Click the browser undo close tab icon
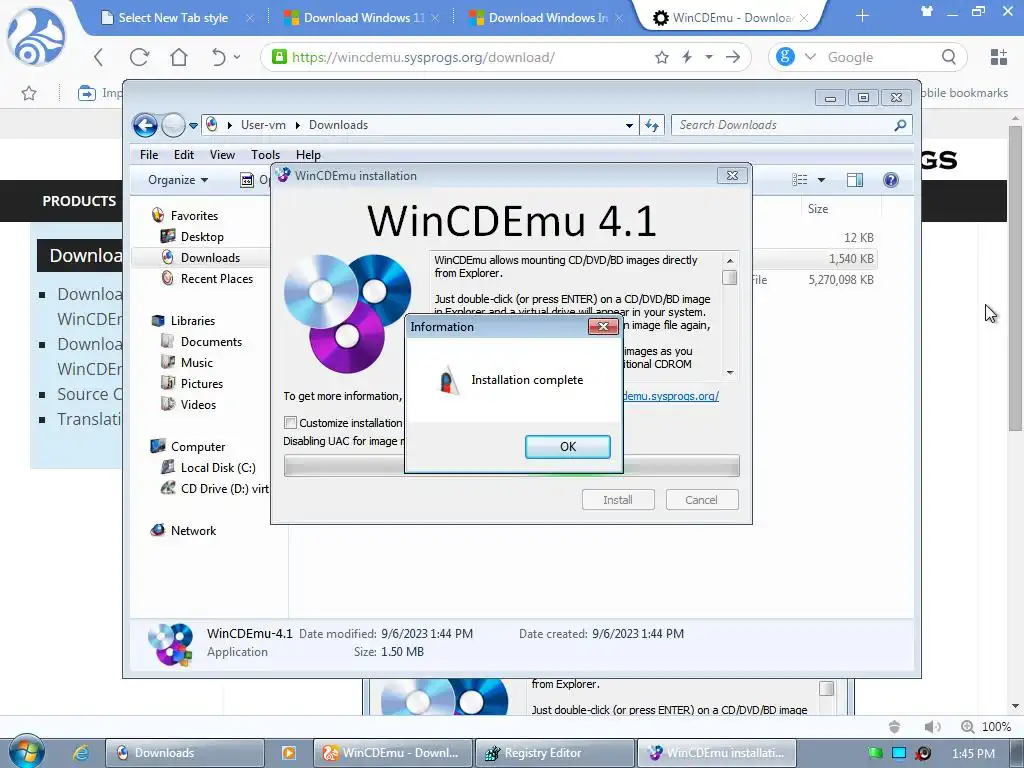This screenshot has width=1024, height=768. click(x=219, y=57)
